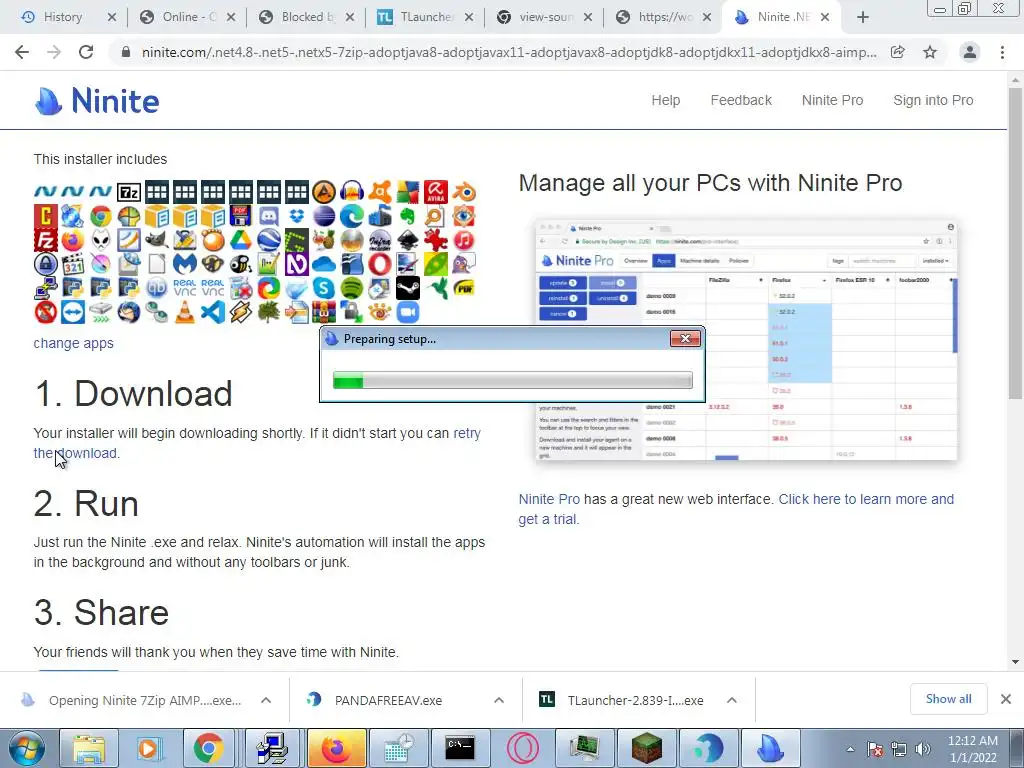Click the red Avira icon

click(x=436, y=193)
